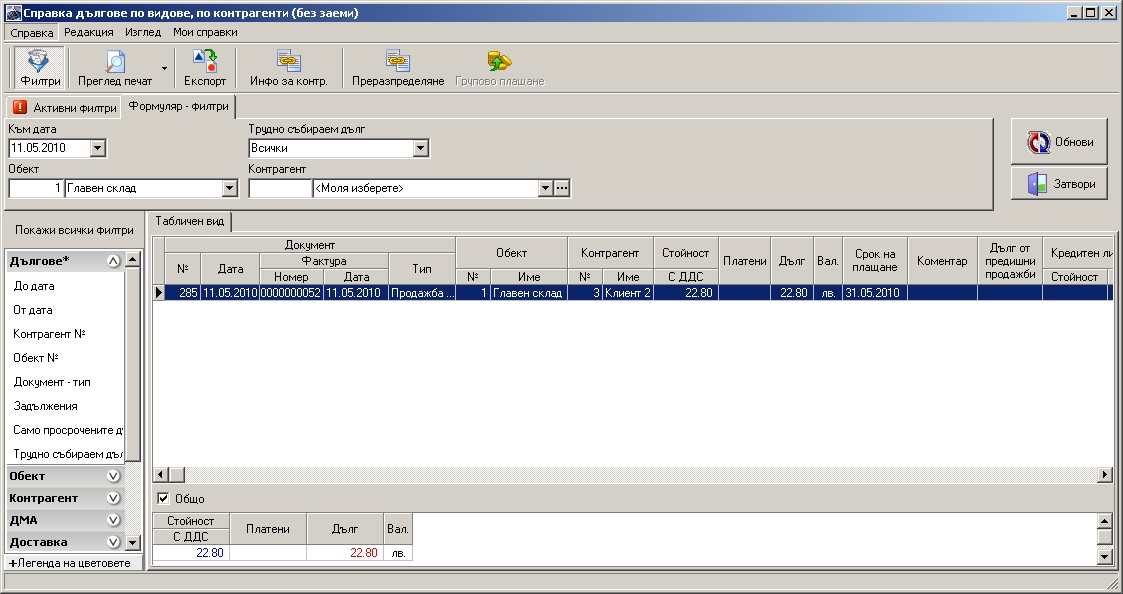Select the Задължения filter
The height and width of the screenshot is (594, 1123).
(45, 406)
